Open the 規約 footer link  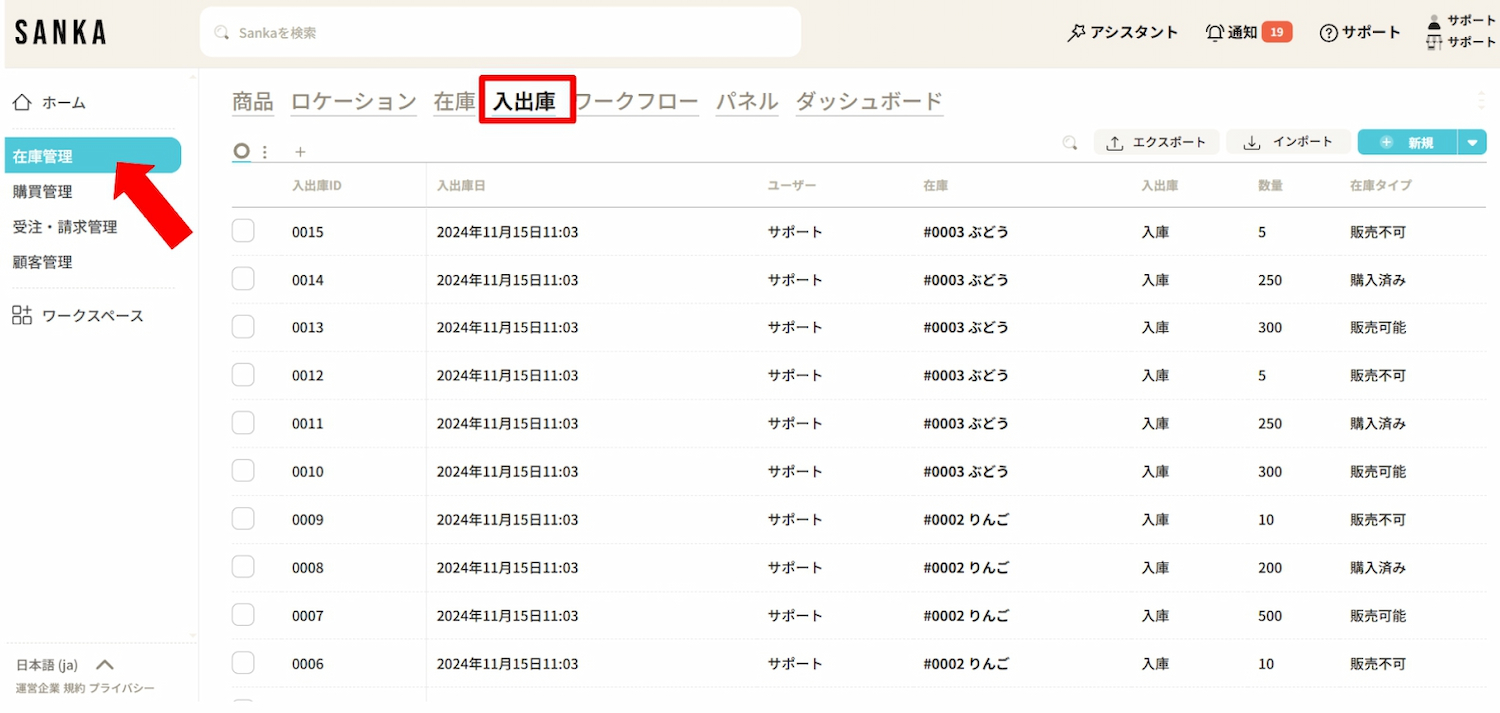[74, 689]
